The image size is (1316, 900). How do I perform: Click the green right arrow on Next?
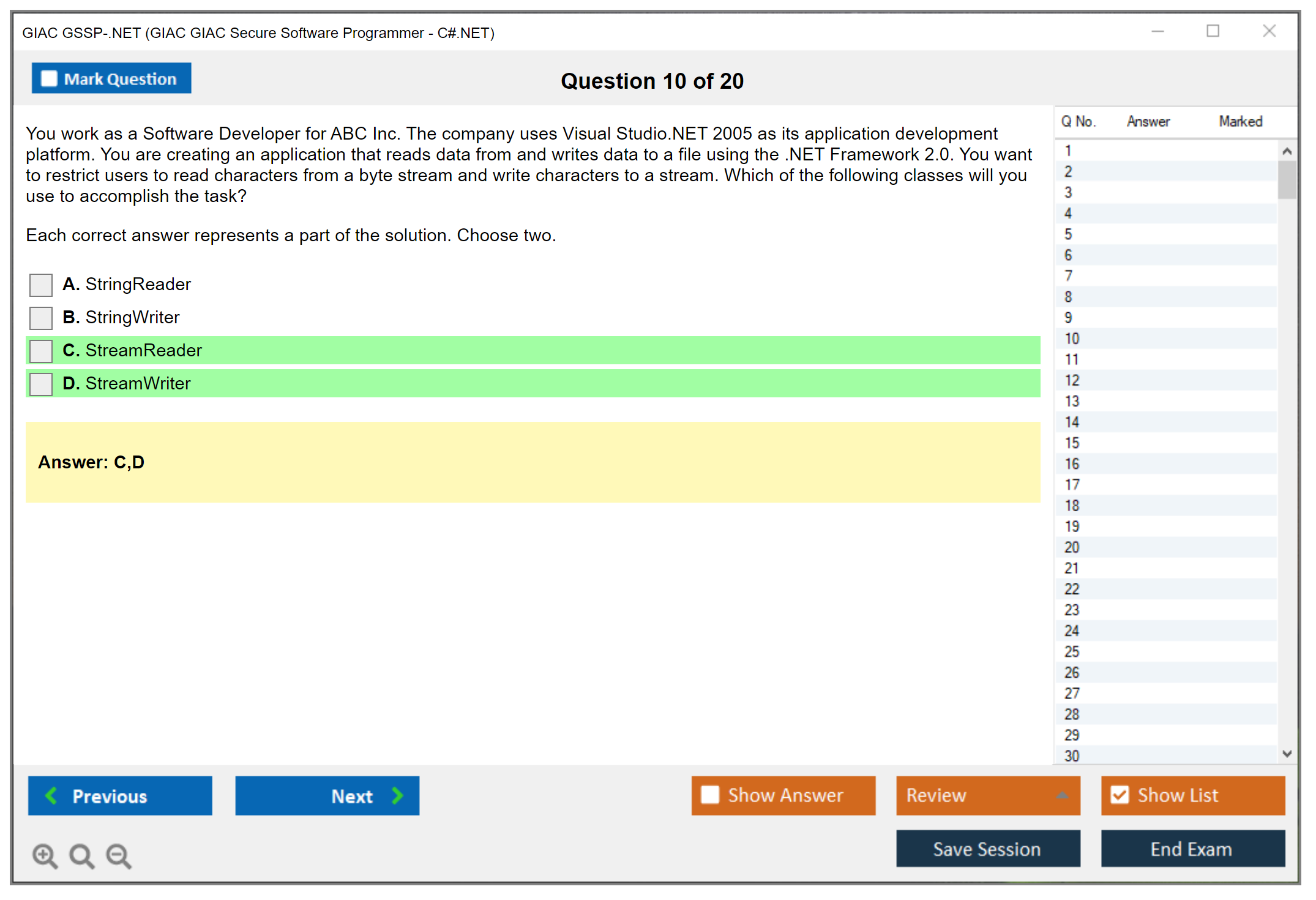click(x=397, y=795)
